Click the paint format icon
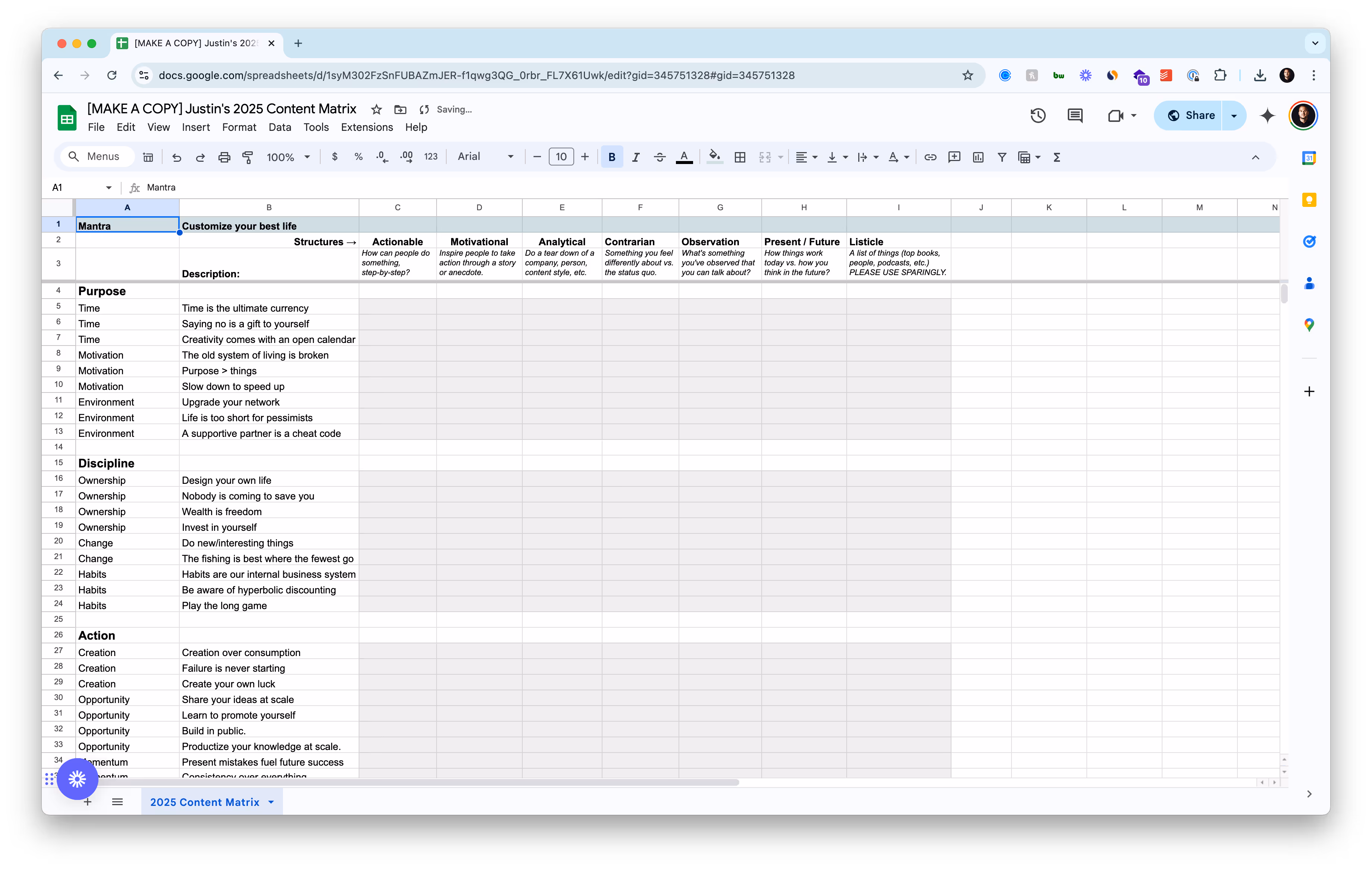Image resolution: width=1372 pixels, height=870 pixels. tap(248, 157)
